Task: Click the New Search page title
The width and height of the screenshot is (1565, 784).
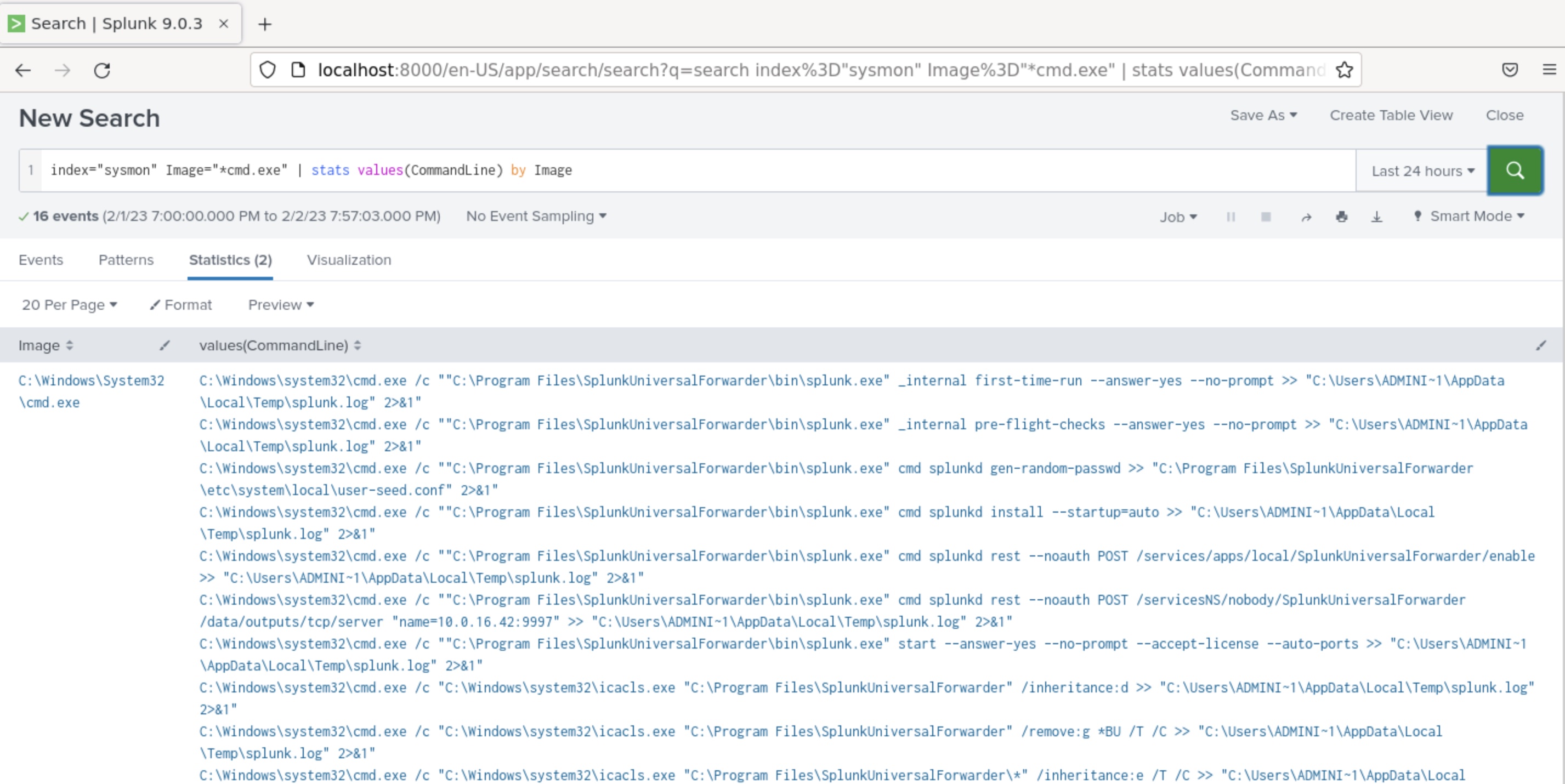Action: point(89,118)
